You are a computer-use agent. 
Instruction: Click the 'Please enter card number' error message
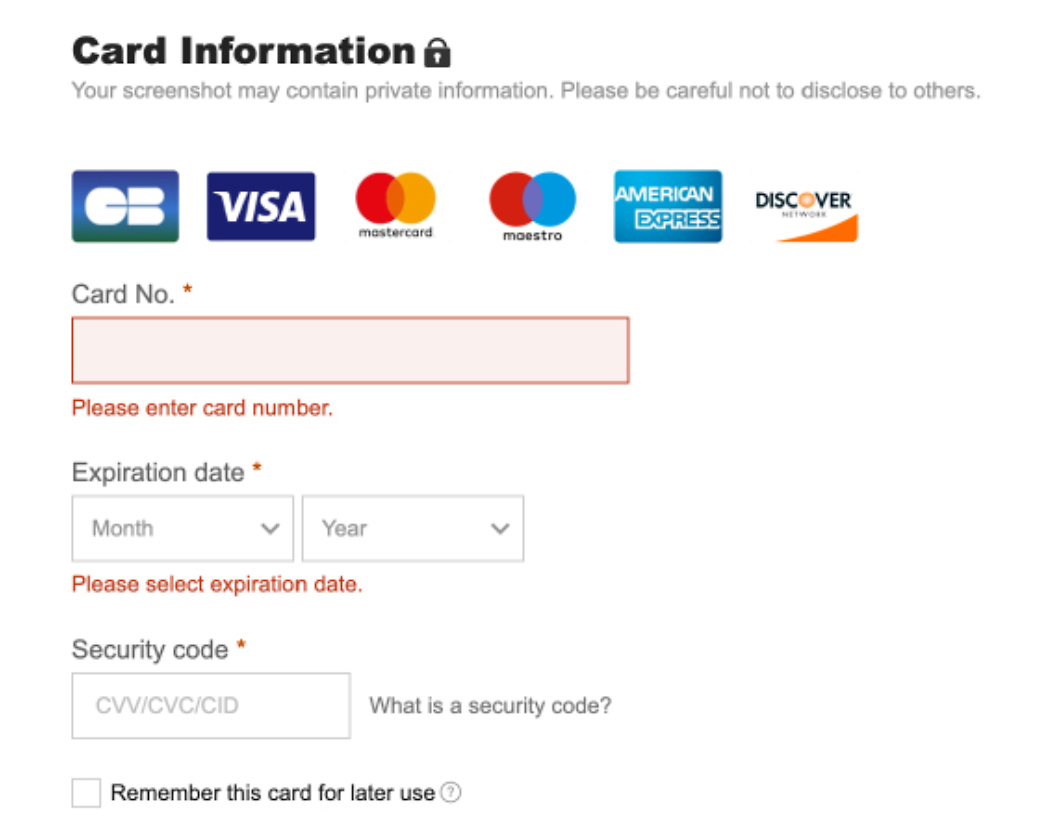coord(202,408)
